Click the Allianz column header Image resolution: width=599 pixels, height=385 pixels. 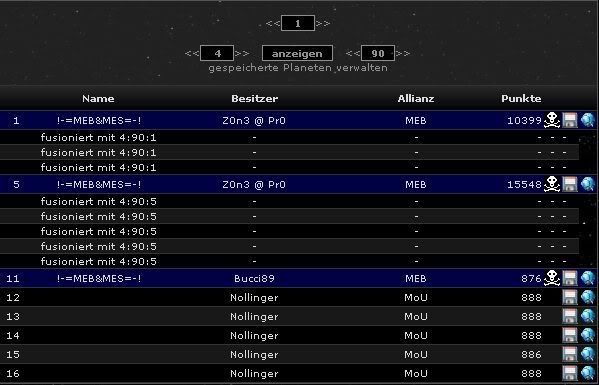tap(416, 99)
